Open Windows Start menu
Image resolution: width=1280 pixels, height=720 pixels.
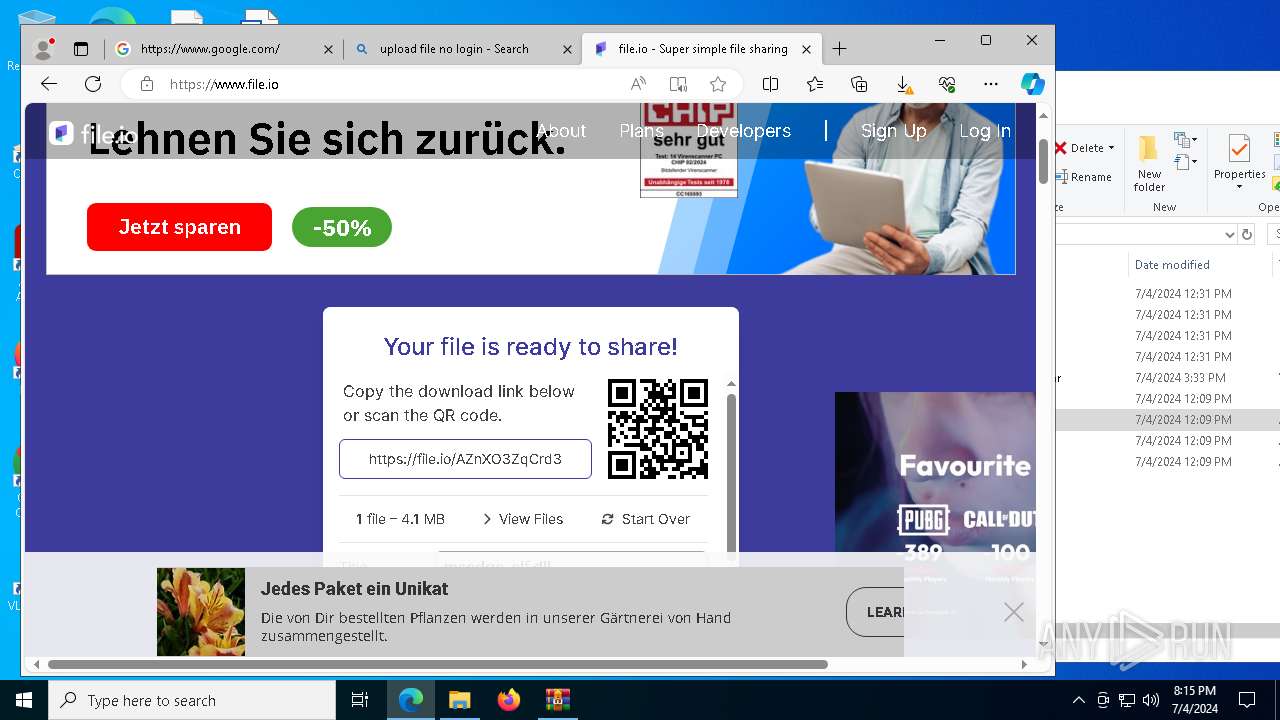(24, 700)
